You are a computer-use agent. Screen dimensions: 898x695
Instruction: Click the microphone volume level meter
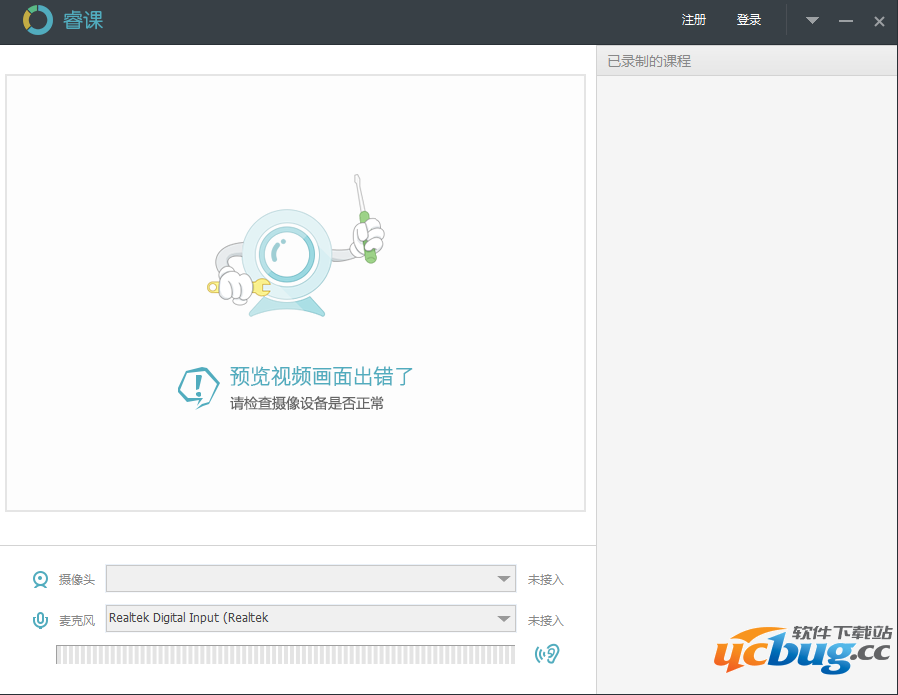click(x=285, y=654)
